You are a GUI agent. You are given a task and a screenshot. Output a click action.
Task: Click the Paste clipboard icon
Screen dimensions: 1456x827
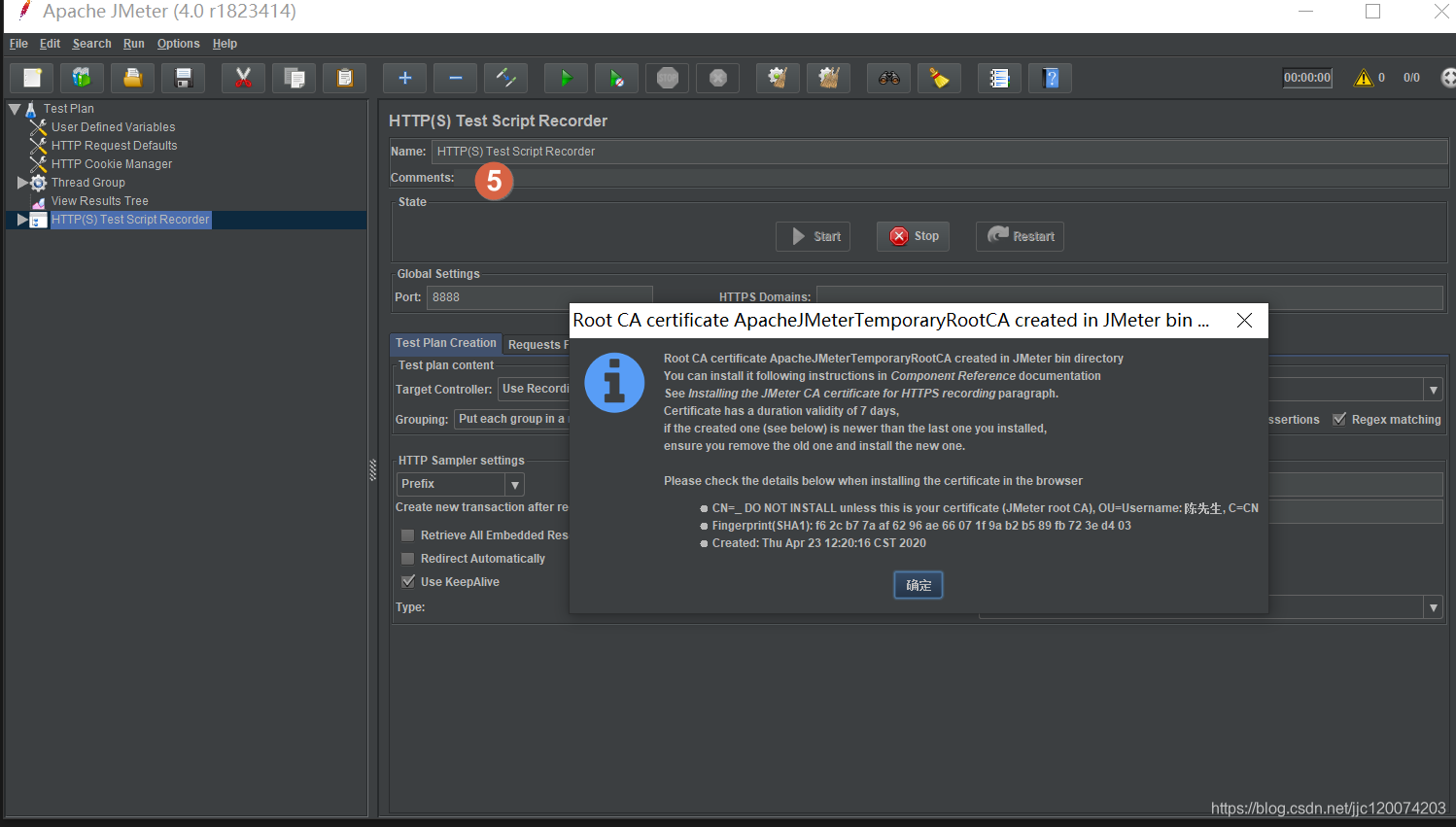click(344, 78)
